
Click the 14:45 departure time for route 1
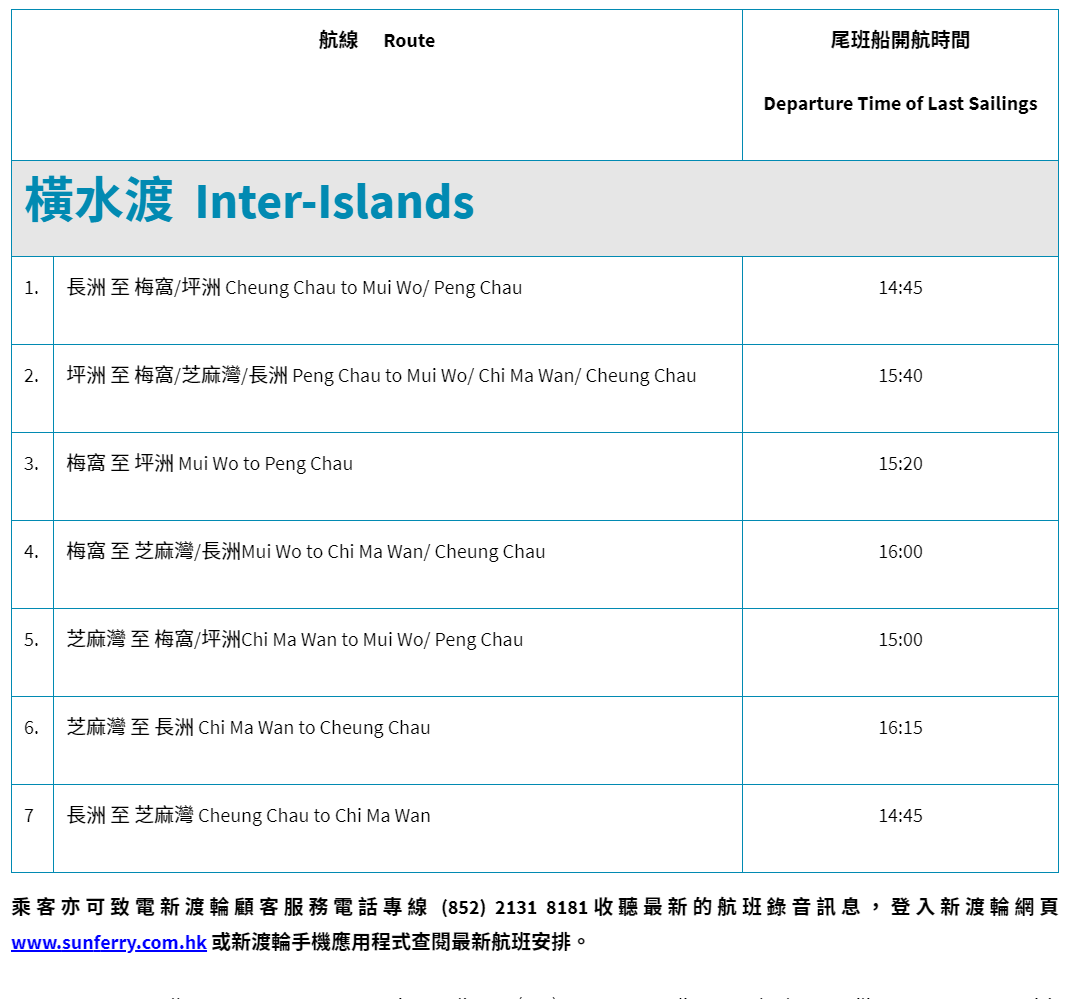point(901,287)
